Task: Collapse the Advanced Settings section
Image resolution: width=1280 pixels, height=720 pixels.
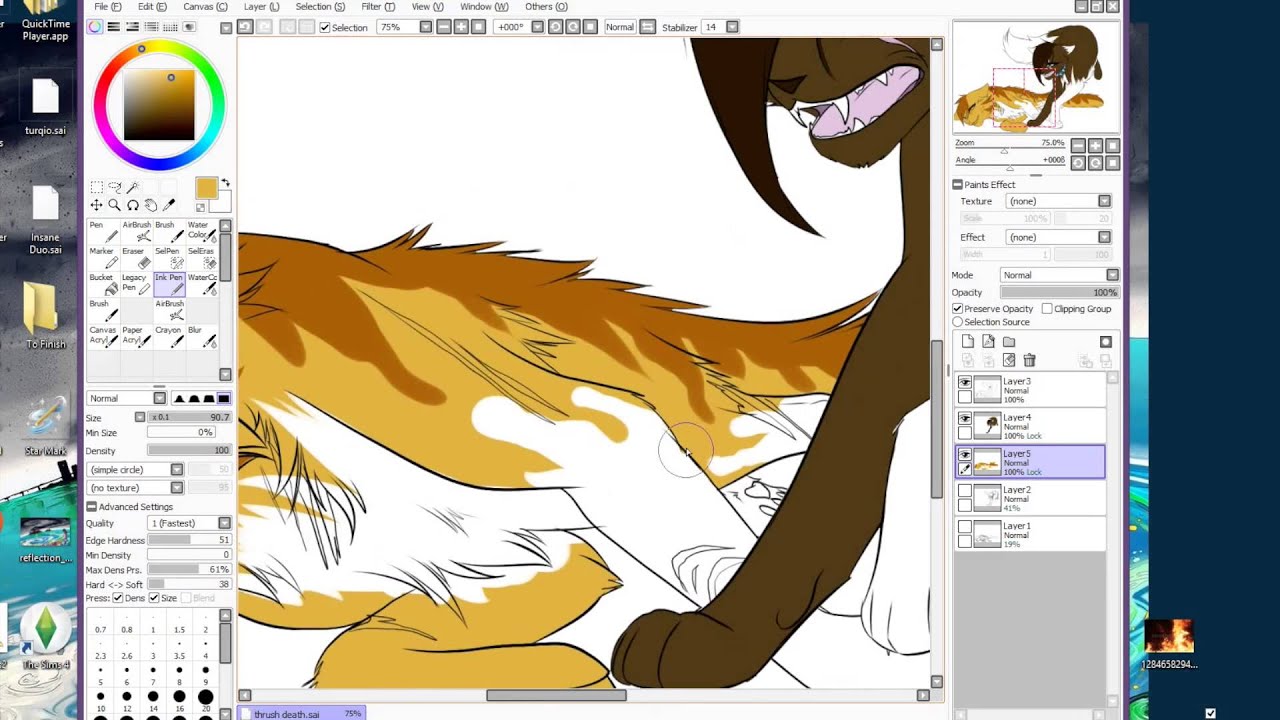Action: click(92, 507)
